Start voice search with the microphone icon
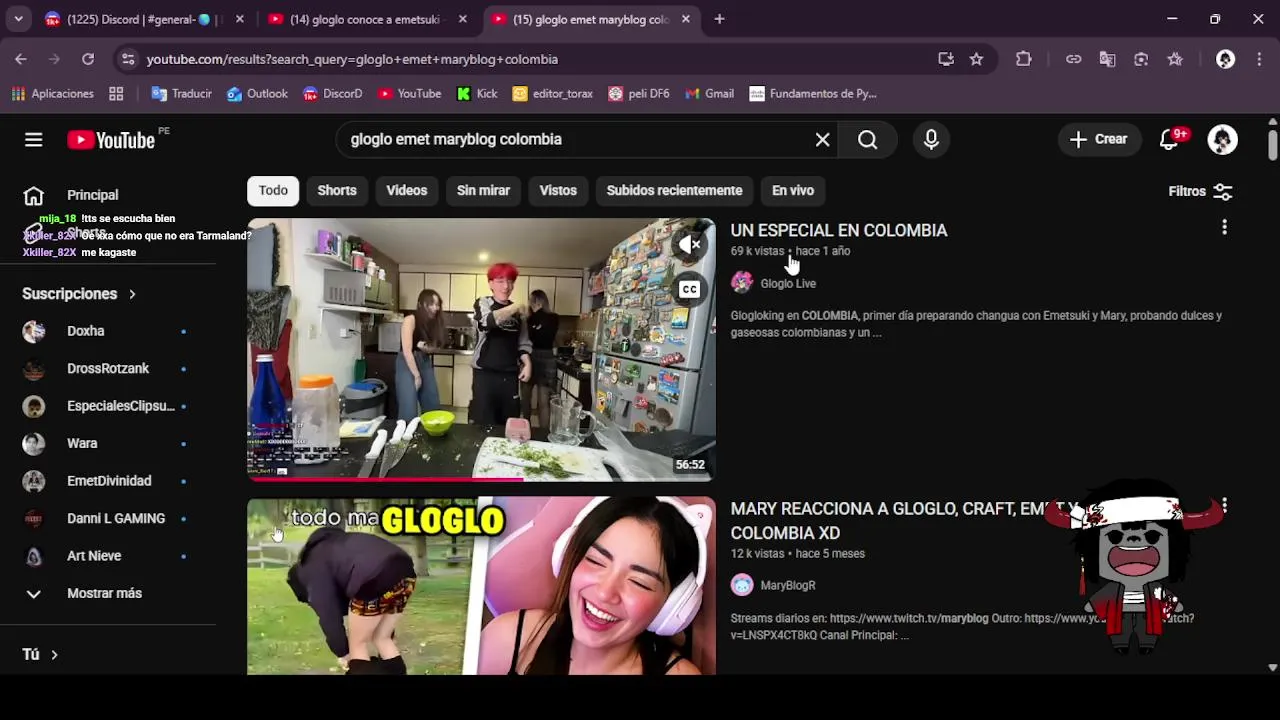1280x720 pixels. point(931,139)
